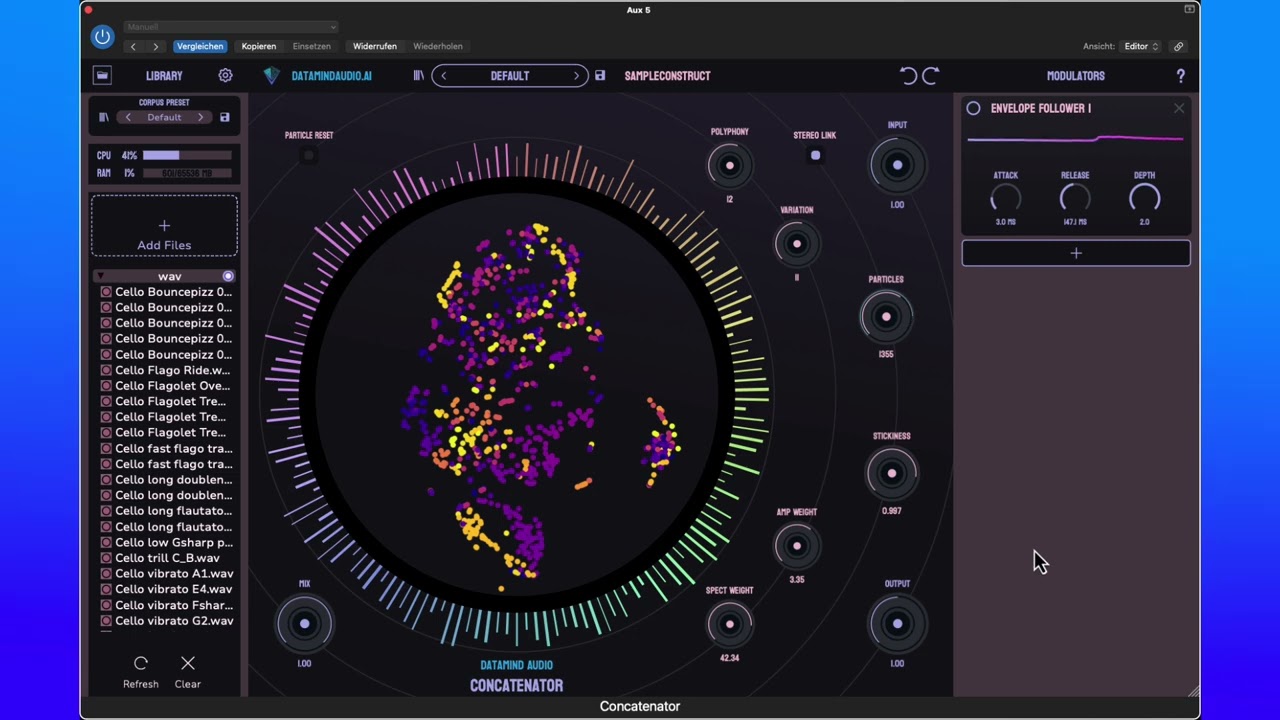Image resolution: width=1280 pixels, height=720 pixels.
Task: Go to previous main preset arrow
Action: click(443, 75)
